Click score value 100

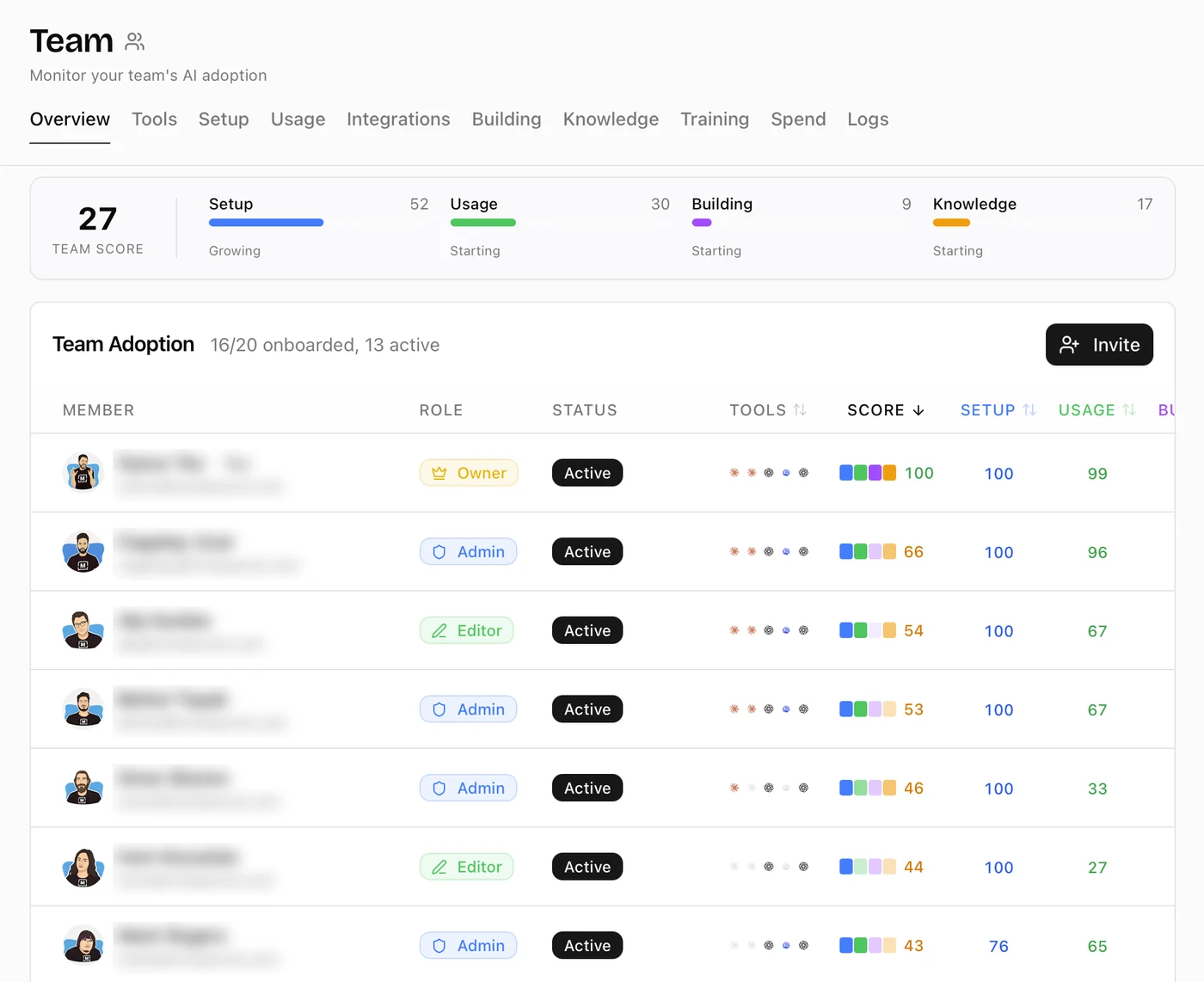pyautogui.click(x=918, y=473)
